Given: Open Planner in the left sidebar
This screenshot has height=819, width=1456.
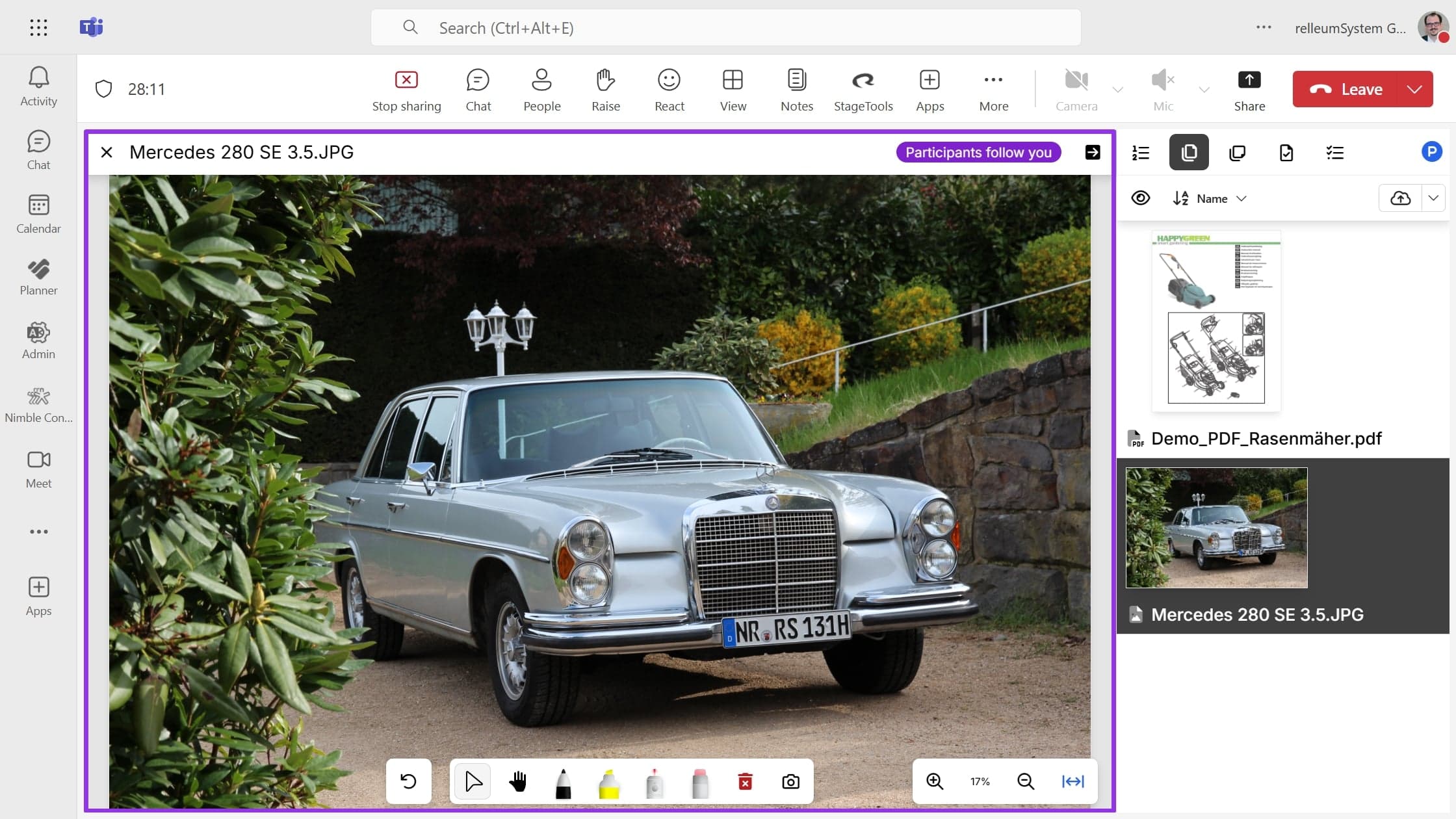Looking at the screenshot, I should click(x=38, y=278).
